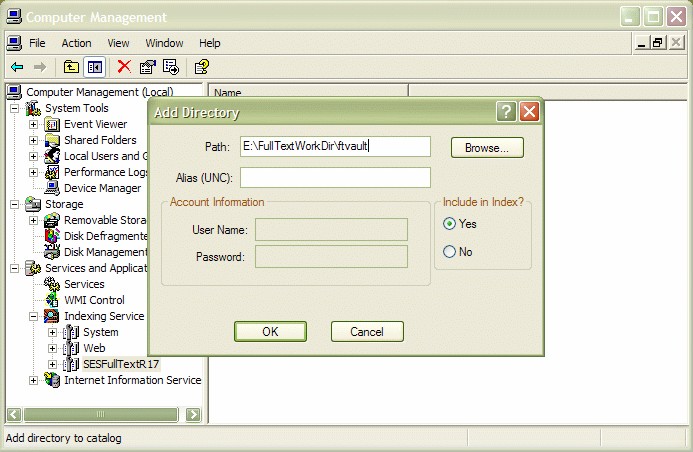Expand the Event Viewer node
The image size is (693, 452).
point(34,124)
